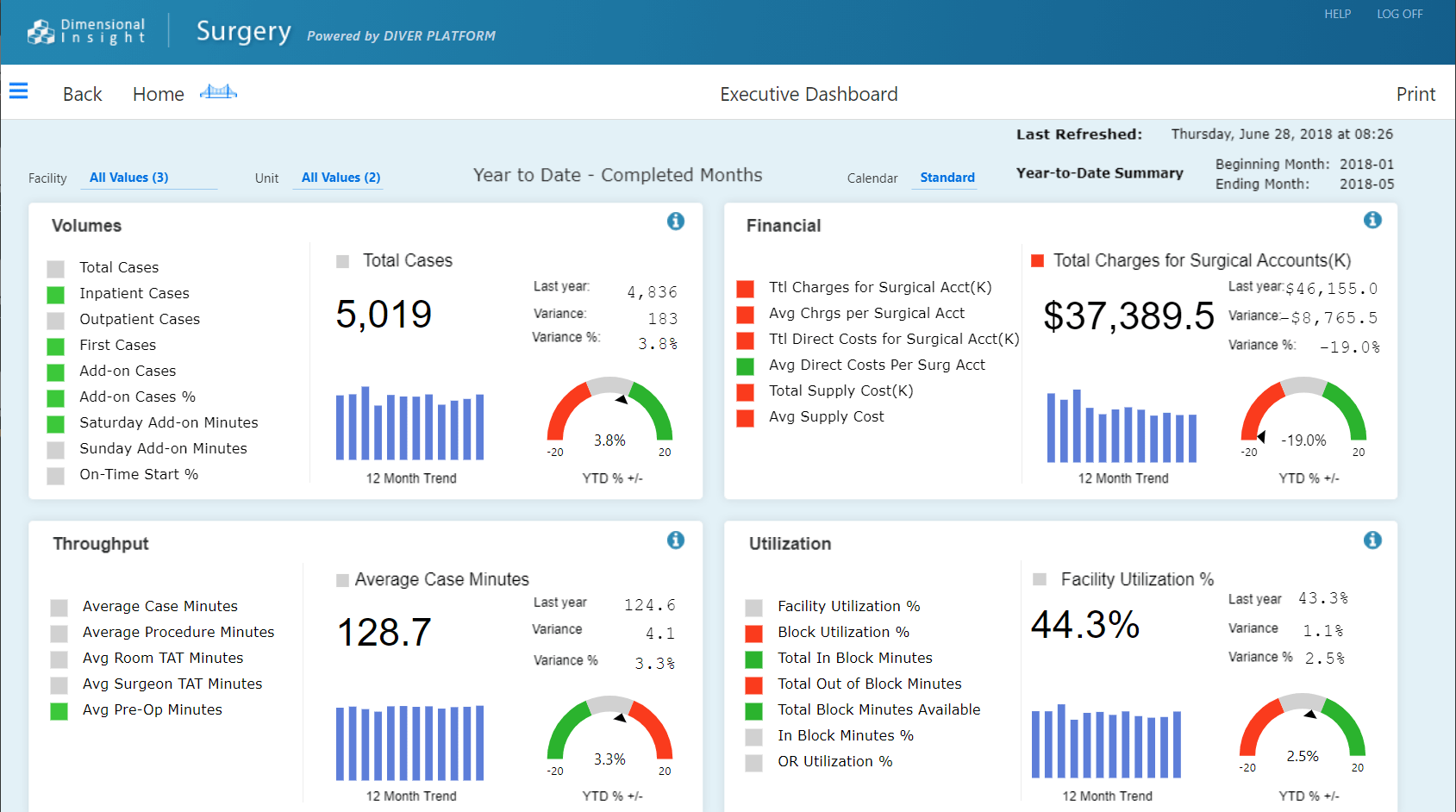The width and height of the screenshot is (1456, 812).
Task: Select the green Avg Pre-Op Minutes indicator
Action: click(x=59, y=711)
